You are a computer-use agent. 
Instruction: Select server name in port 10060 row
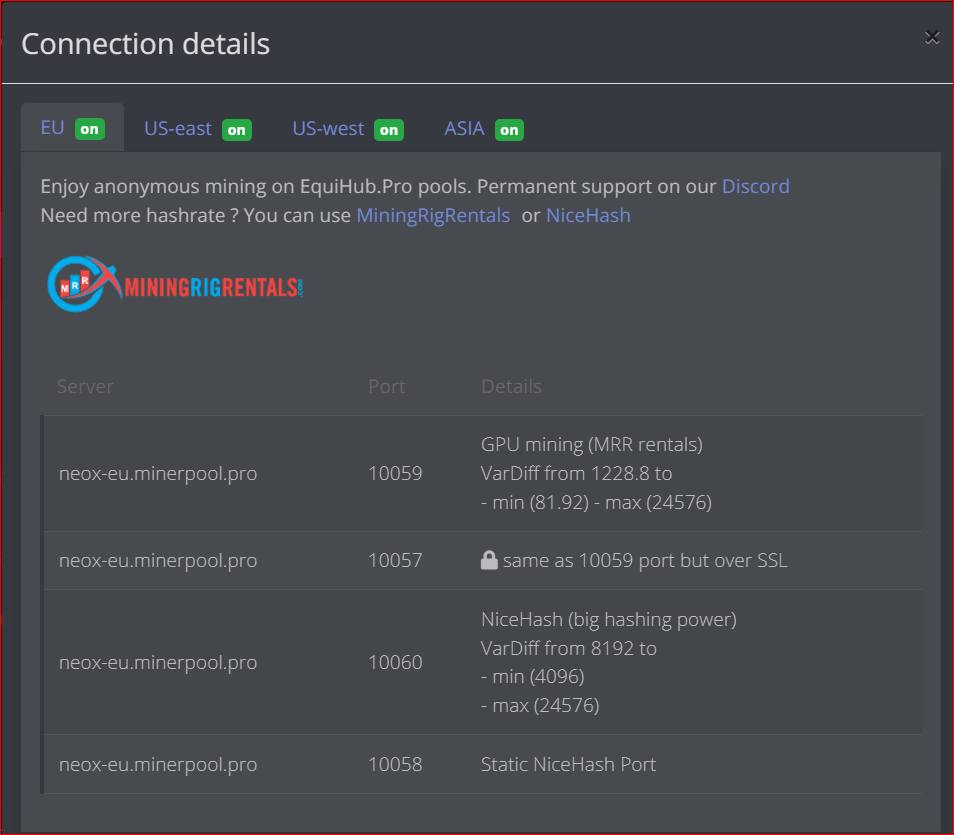pyautogui.click(x=158, y=662)
